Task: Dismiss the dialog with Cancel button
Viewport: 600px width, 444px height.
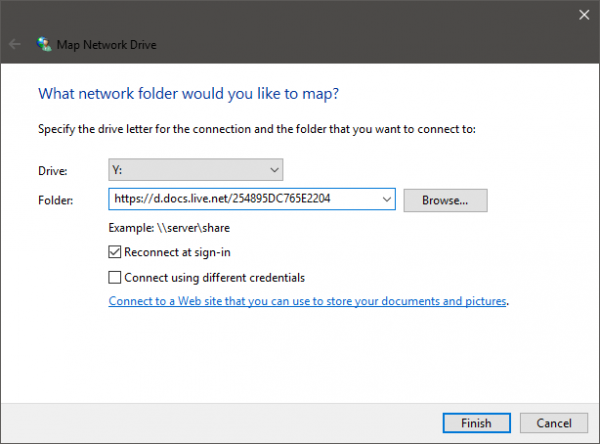Action: point(554,423)
